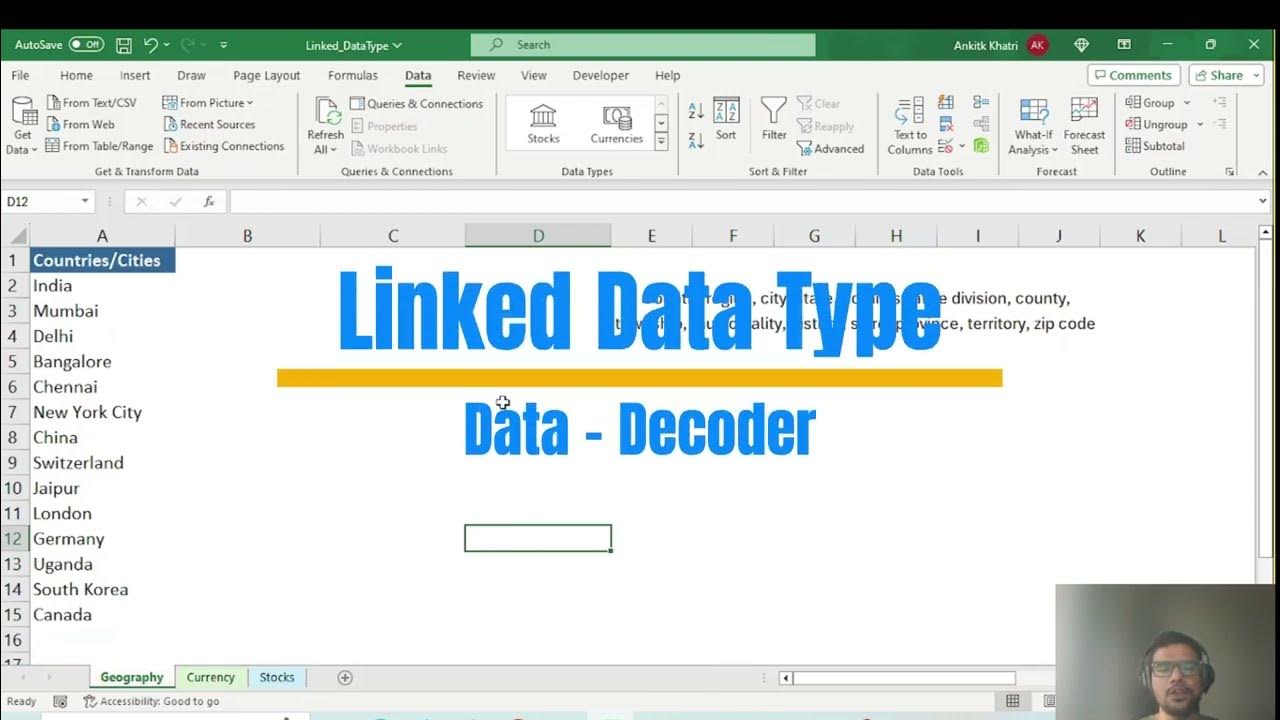Select cell containing New York City
The height and width of the screenshot is (720, 1280).
click(x=102, y=412)
